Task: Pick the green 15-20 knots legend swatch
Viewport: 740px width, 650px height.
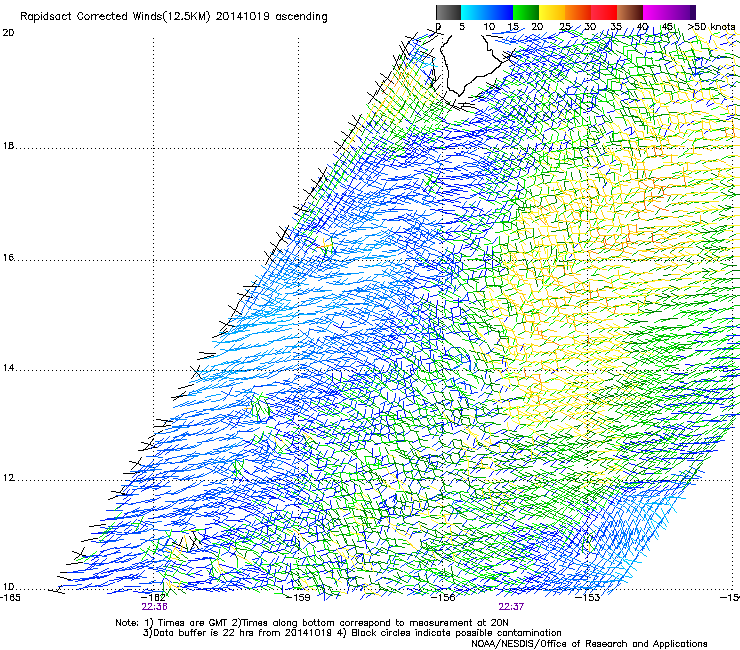Action: (x=526, y=12)
